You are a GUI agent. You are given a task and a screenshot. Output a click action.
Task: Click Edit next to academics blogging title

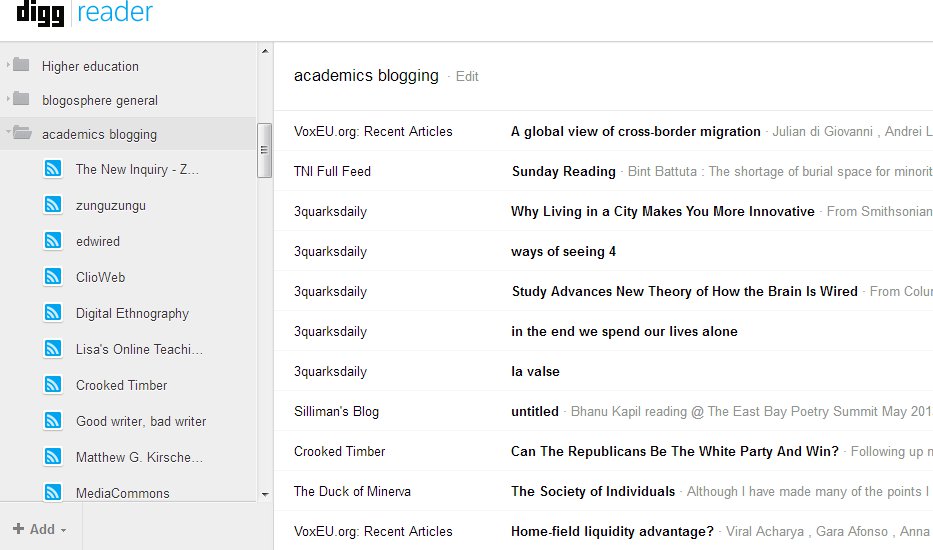pyautogui.click(x=467, y=76)
